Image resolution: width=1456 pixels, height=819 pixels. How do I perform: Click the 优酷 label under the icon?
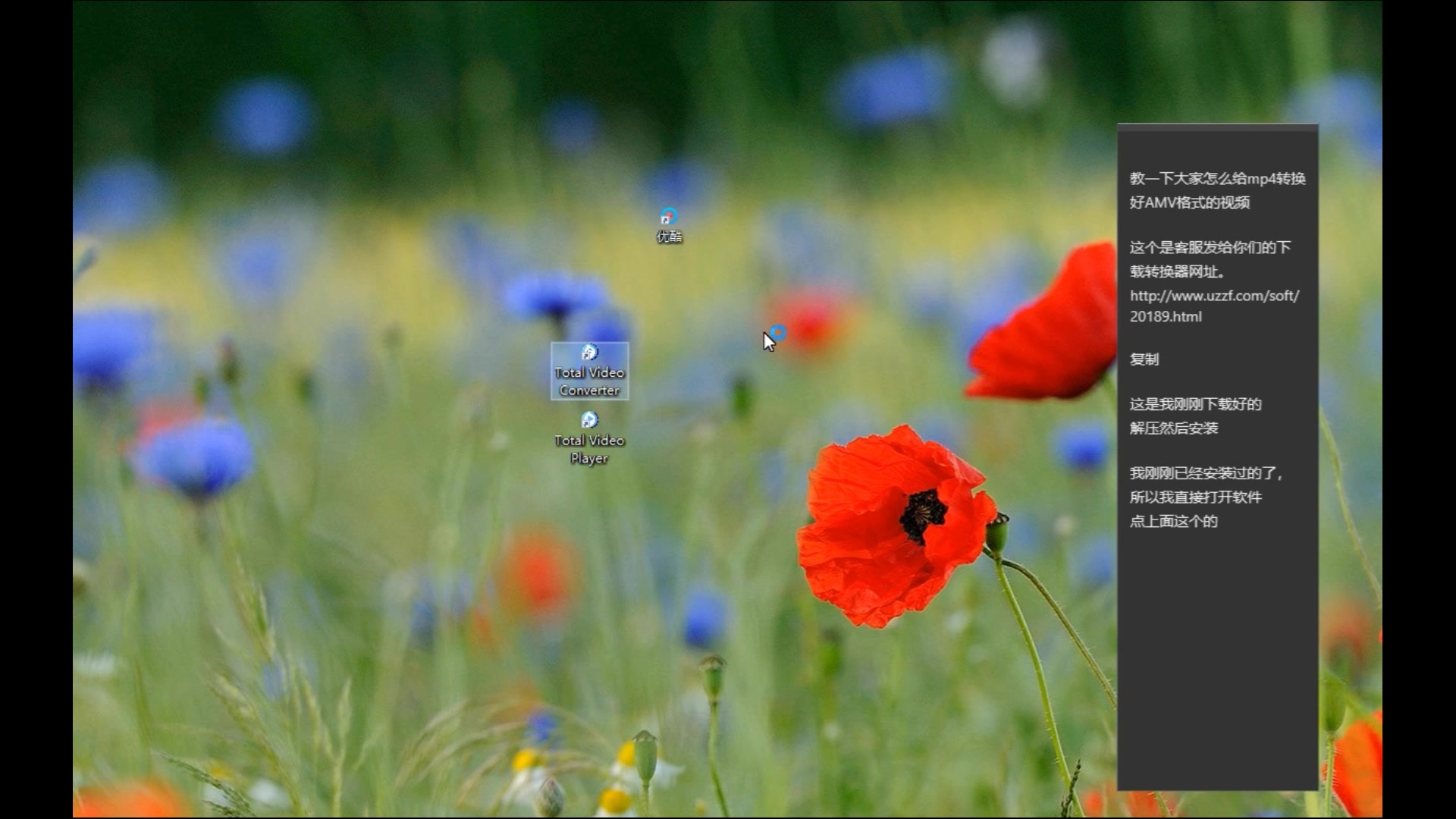669,237
